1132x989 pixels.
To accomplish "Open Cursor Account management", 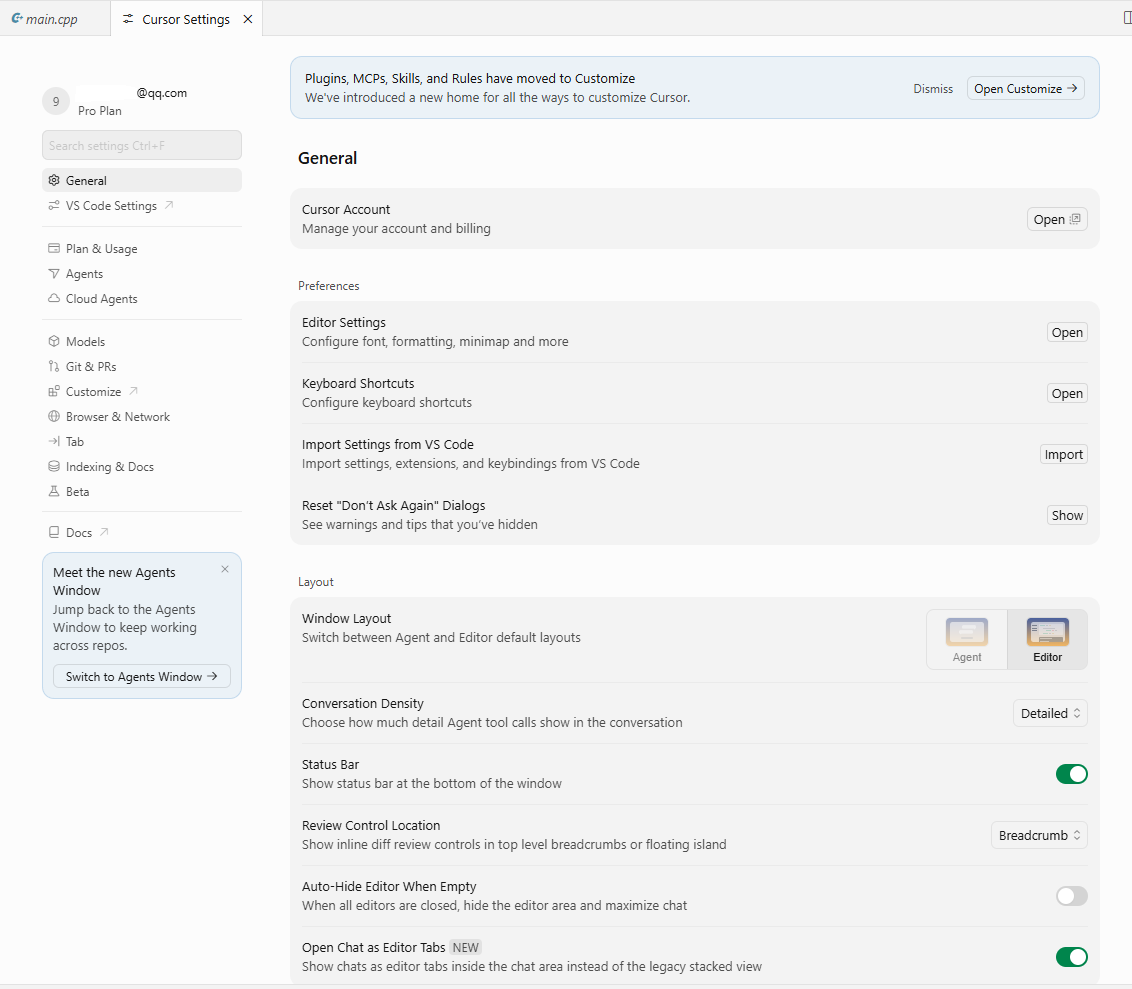I will 1057,219.
